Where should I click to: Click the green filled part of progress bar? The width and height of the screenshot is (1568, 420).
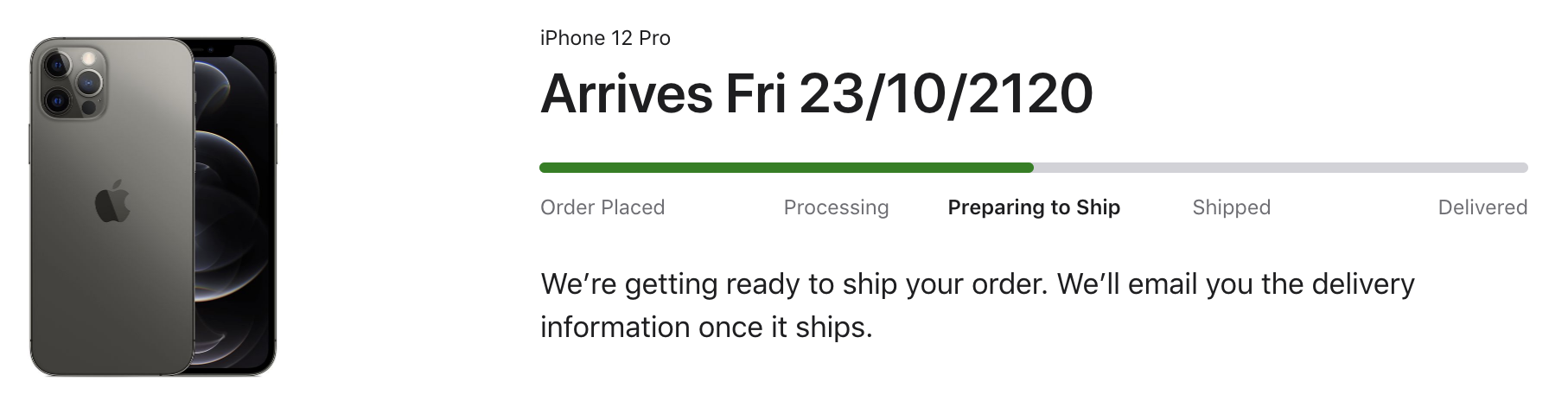pyautogui.click(x=778, y=168)
